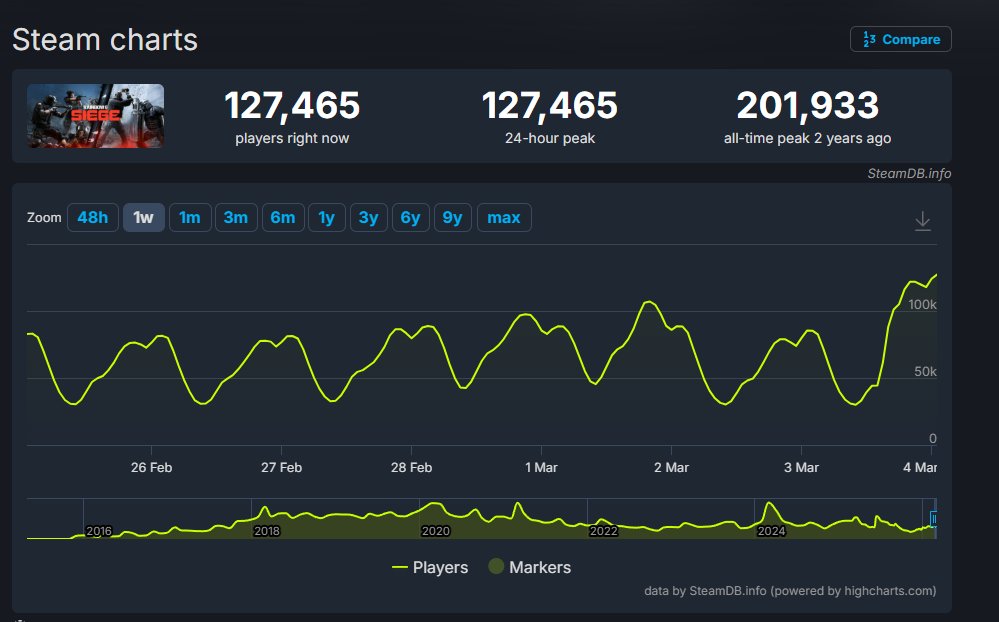Image resolution: width=999 pixels, height=622 pixels.
Task: Select the 3m zoom range
Action: coord(236,217)
